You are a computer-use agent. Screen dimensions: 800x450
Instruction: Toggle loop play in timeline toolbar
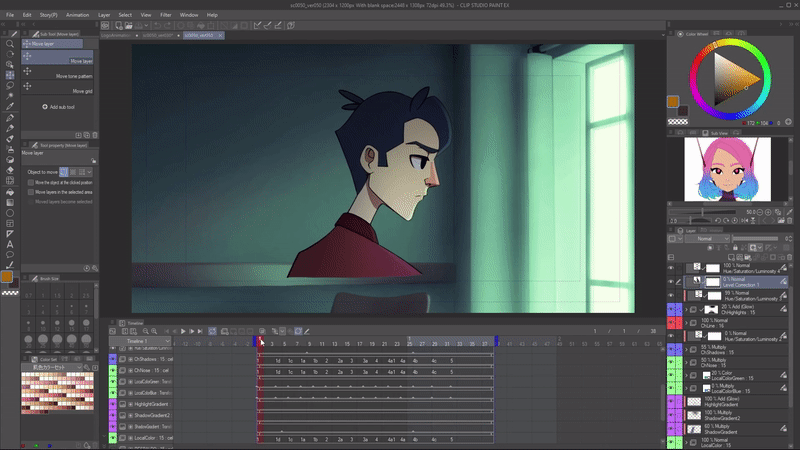212,331
